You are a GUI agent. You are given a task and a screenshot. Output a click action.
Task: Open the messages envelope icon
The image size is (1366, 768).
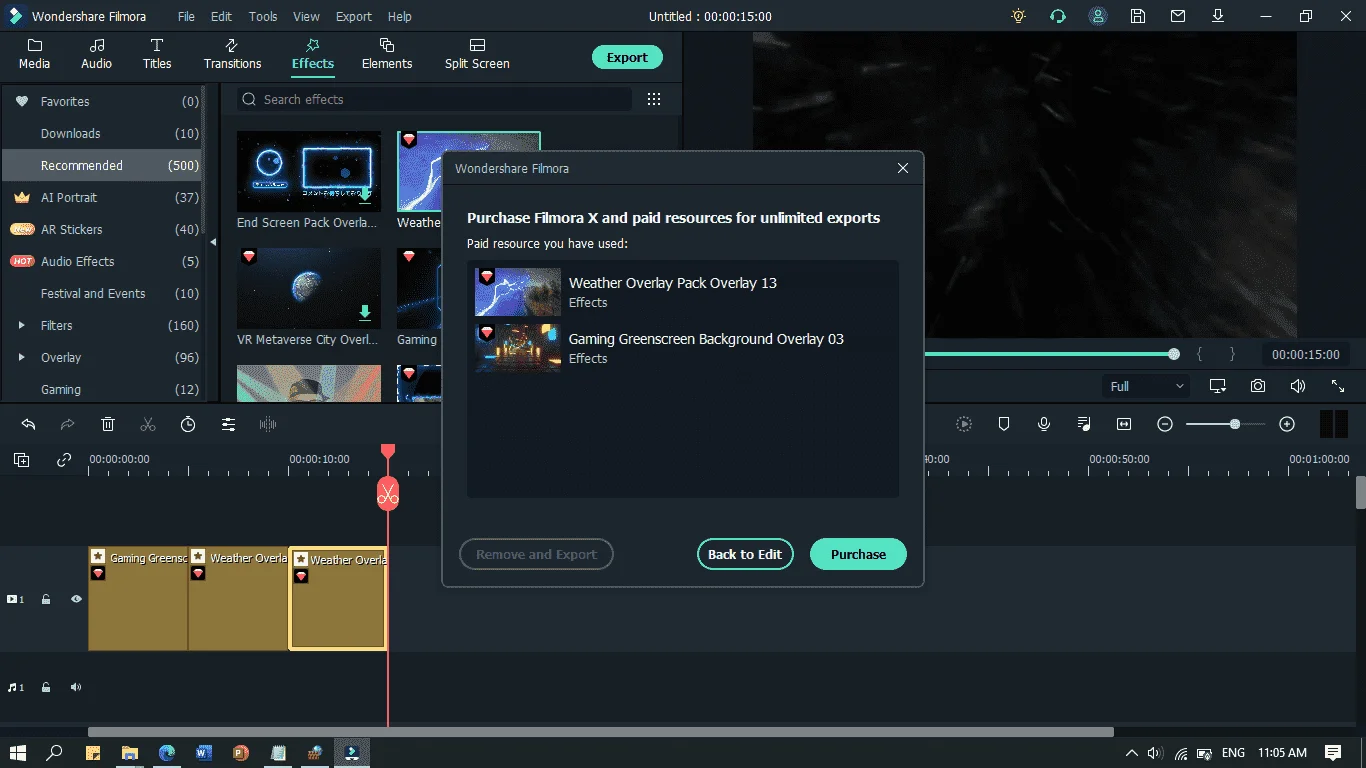1178,16
